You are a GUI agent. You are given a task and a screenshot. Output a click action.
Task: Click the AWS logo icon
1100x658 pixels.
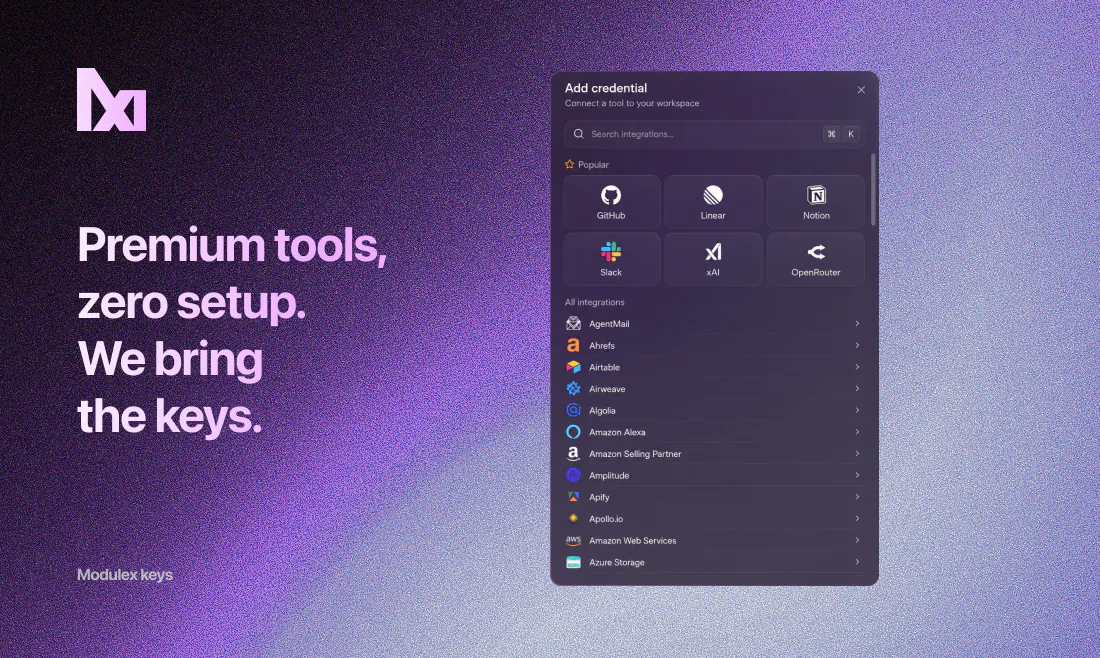(x=573, y=540)
